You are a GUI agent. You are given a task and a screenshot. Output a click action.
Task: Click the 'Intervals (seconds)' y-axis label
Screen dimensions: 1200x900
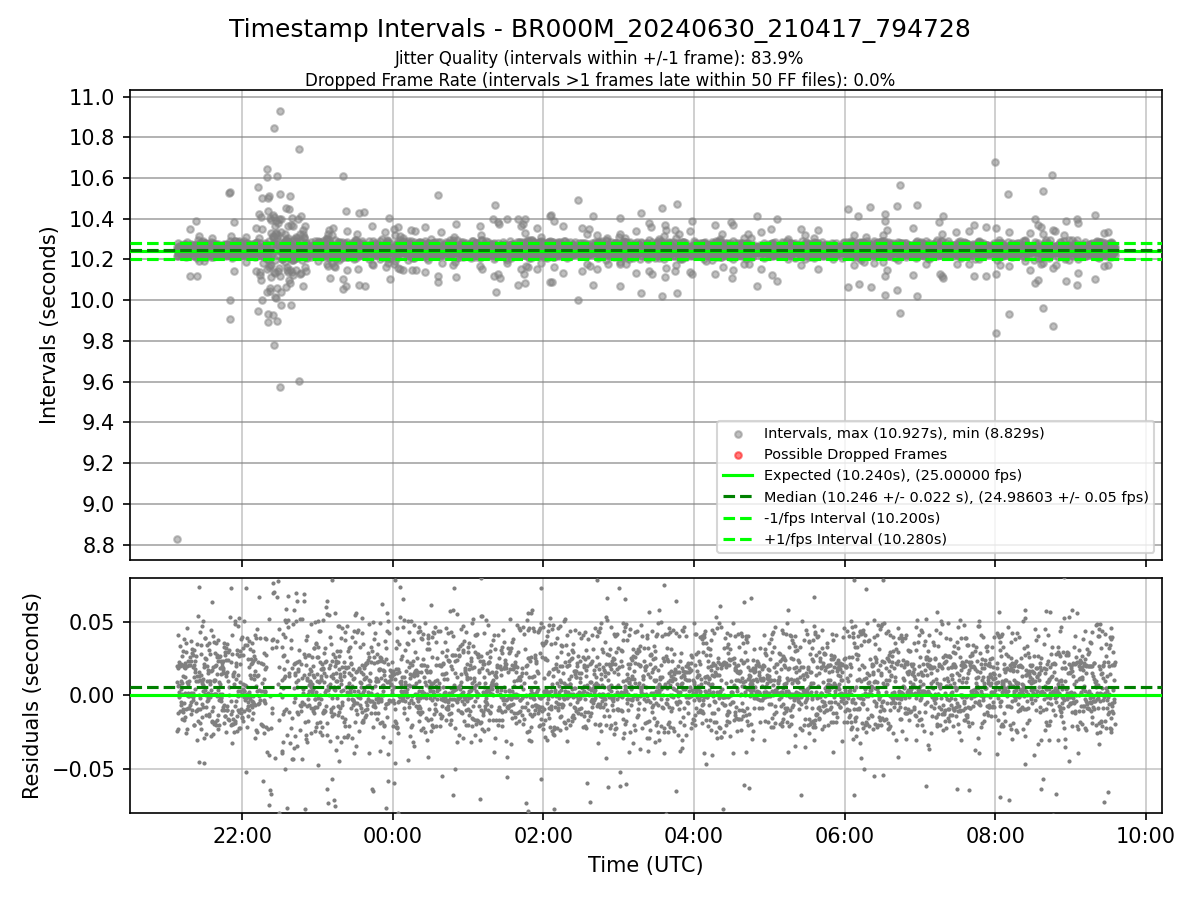click(49, 325)
